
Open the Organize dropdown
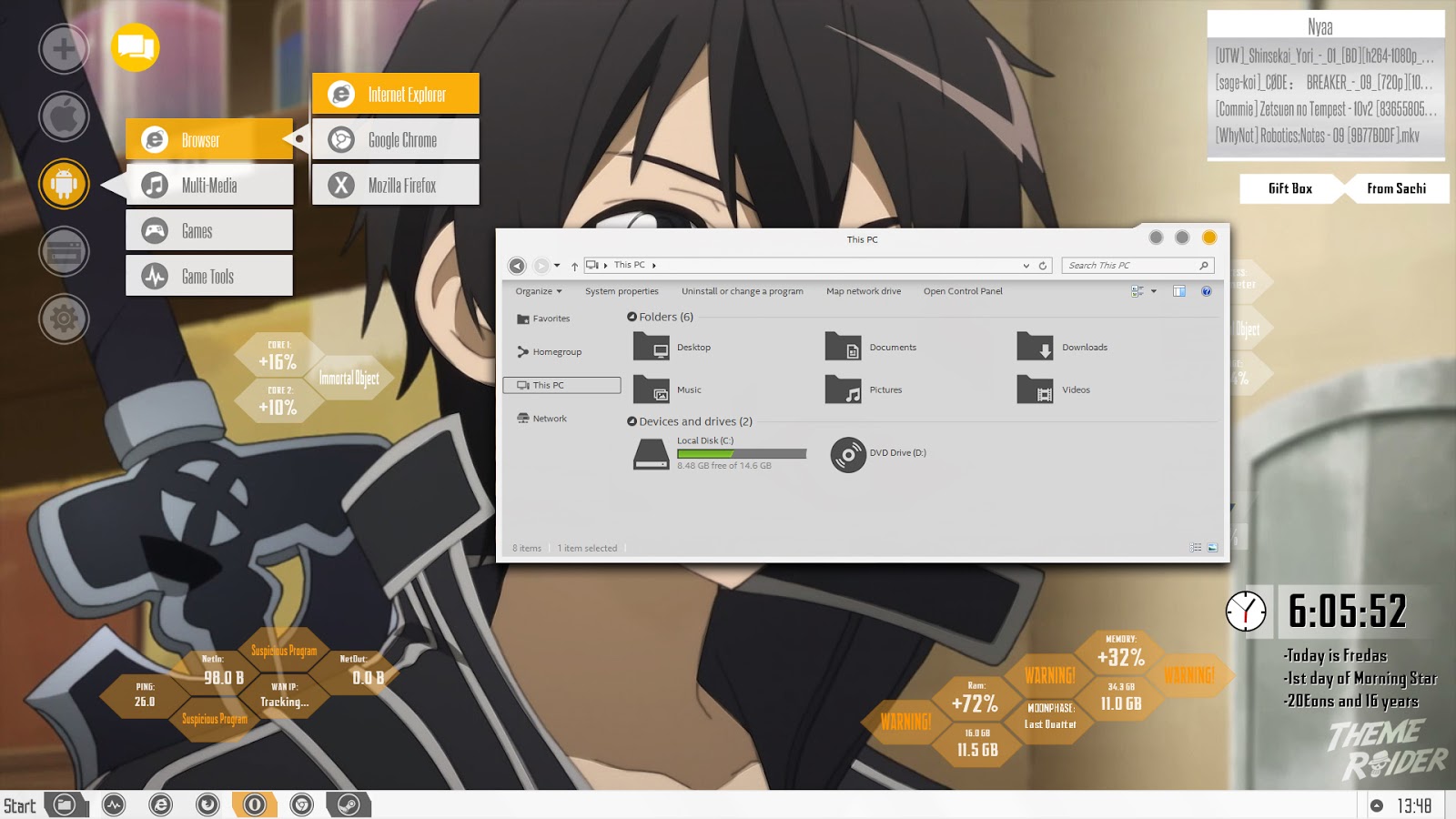pos(536,291)
